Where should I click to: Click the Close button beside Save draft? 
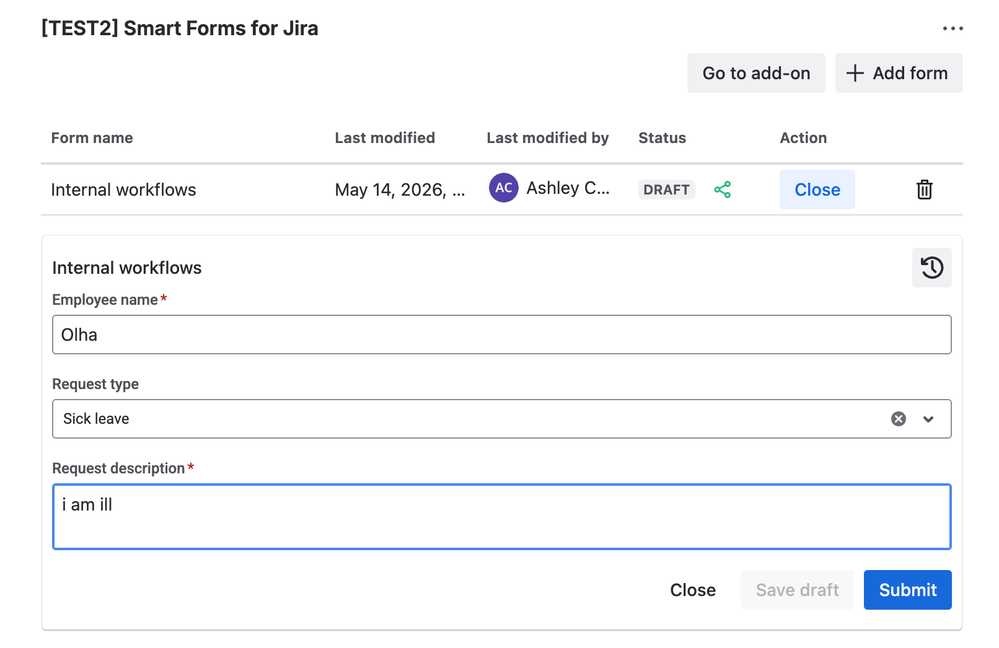click(x=693, y=590)
